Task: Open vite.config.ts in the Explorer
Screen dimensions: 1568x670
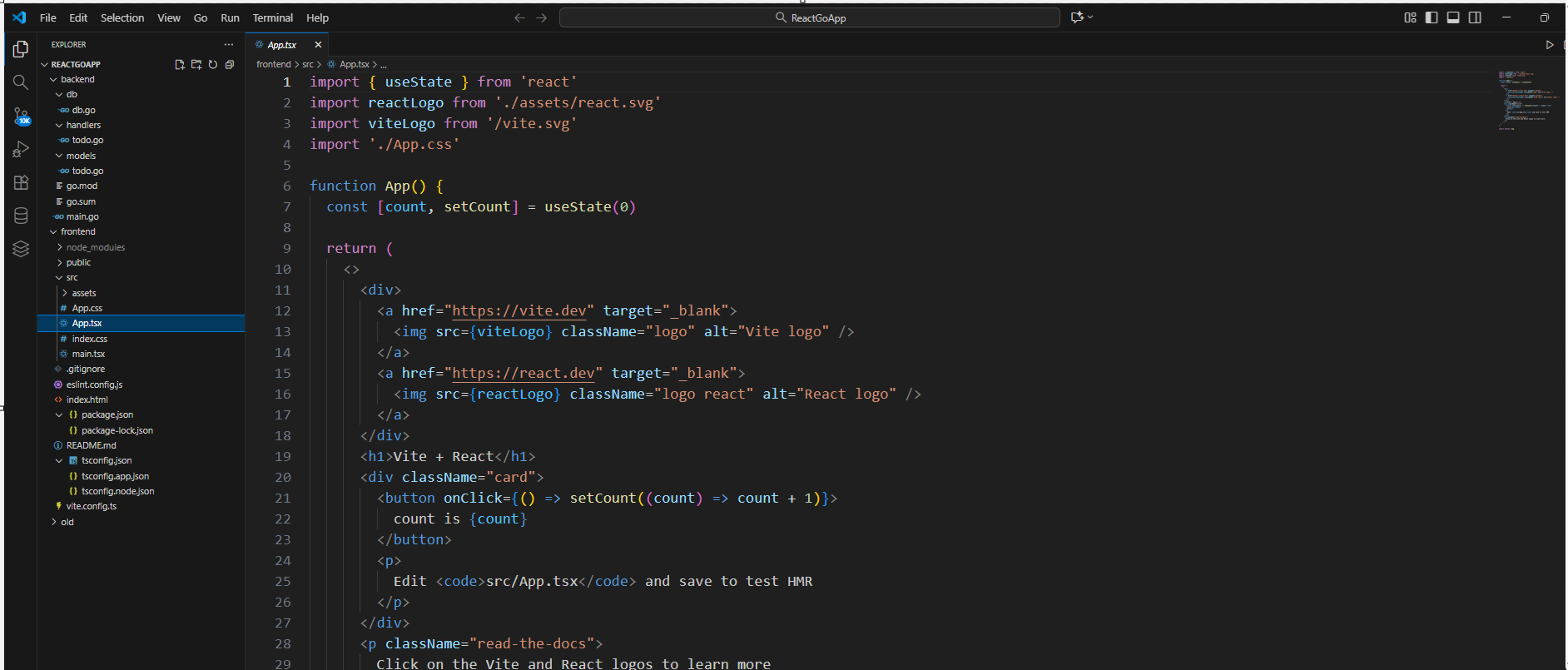Action: 91,506
